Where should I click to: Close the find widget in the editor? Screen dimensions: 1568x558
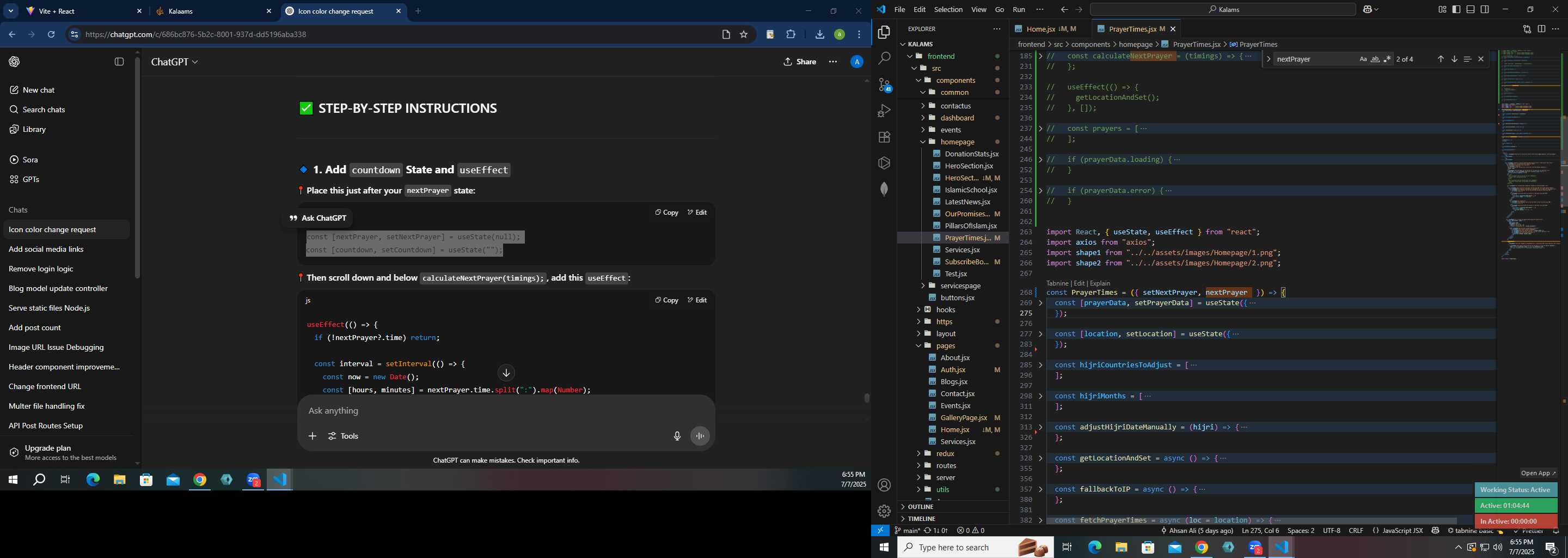1481,59
